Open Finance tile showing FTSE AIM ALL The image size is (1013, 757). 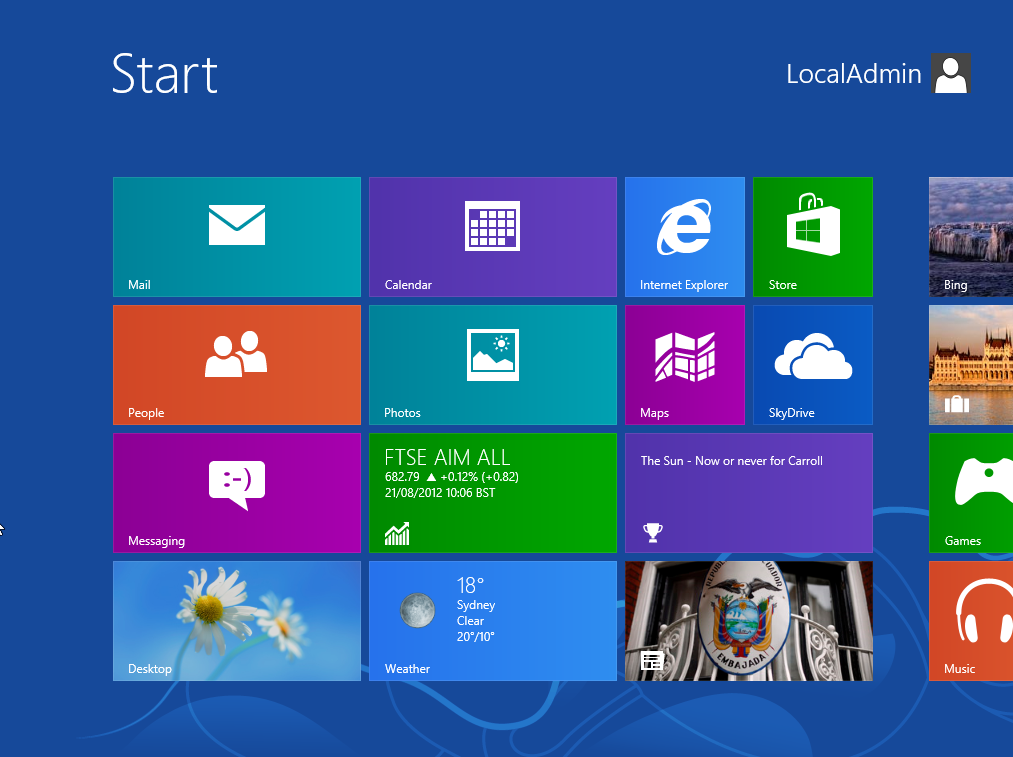click(492, 493)
